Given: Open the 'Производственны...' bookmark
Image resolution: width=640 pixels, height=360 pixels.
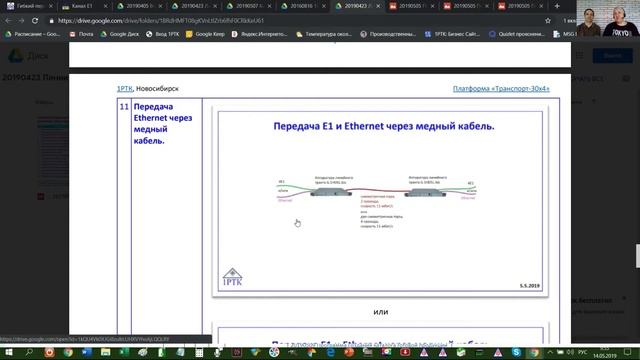Looking at the screenshot, I should click(x=388, y=34).
